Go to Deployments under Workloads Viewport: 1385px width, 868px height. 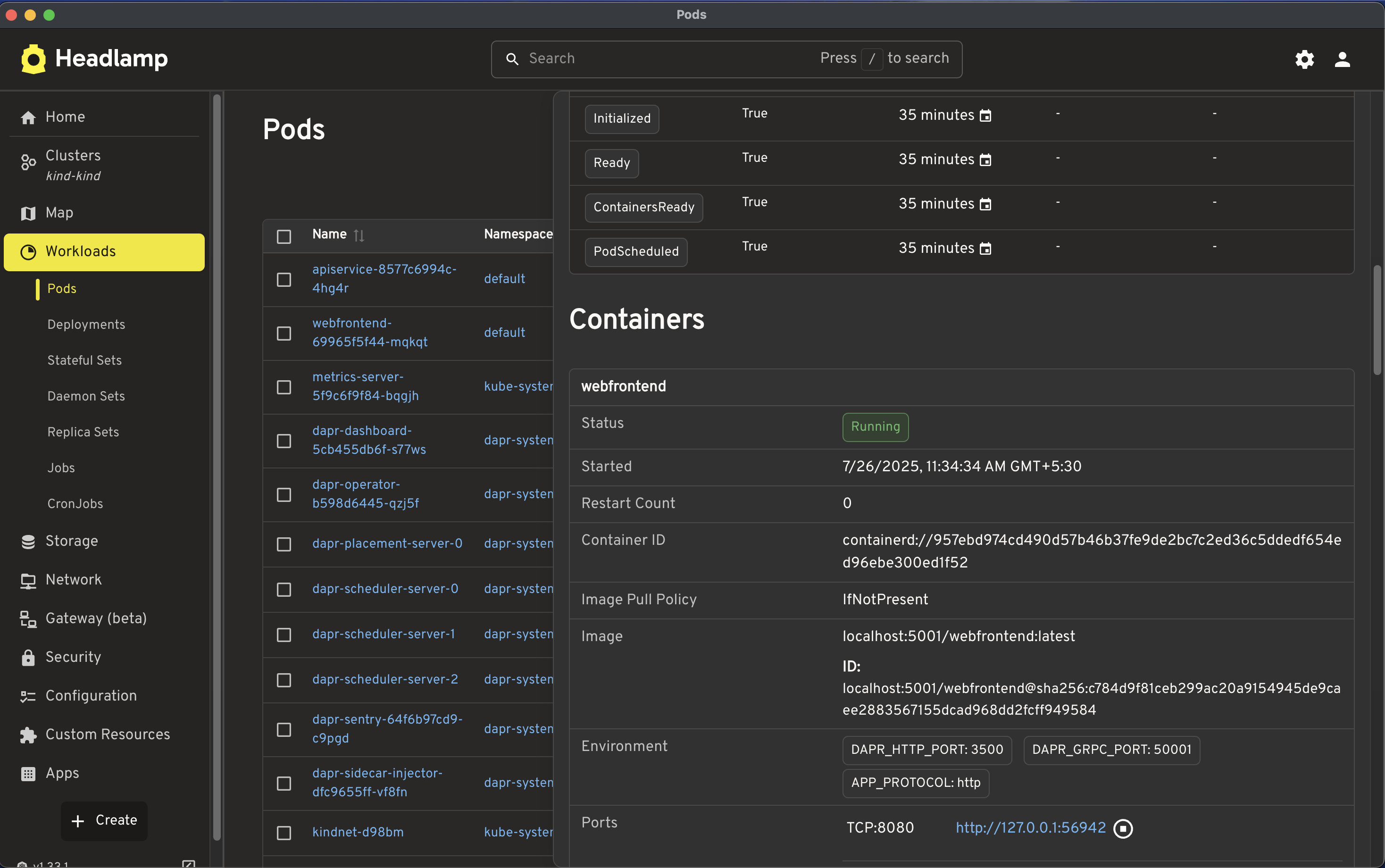[x=86, y=325]
